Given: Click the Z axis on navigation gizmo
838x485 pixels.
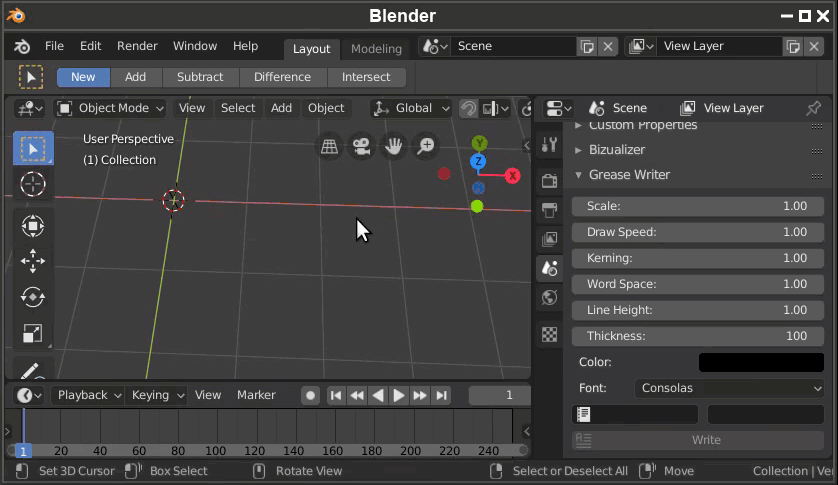Looking at the screenshot, I should (x=478, y=161).
